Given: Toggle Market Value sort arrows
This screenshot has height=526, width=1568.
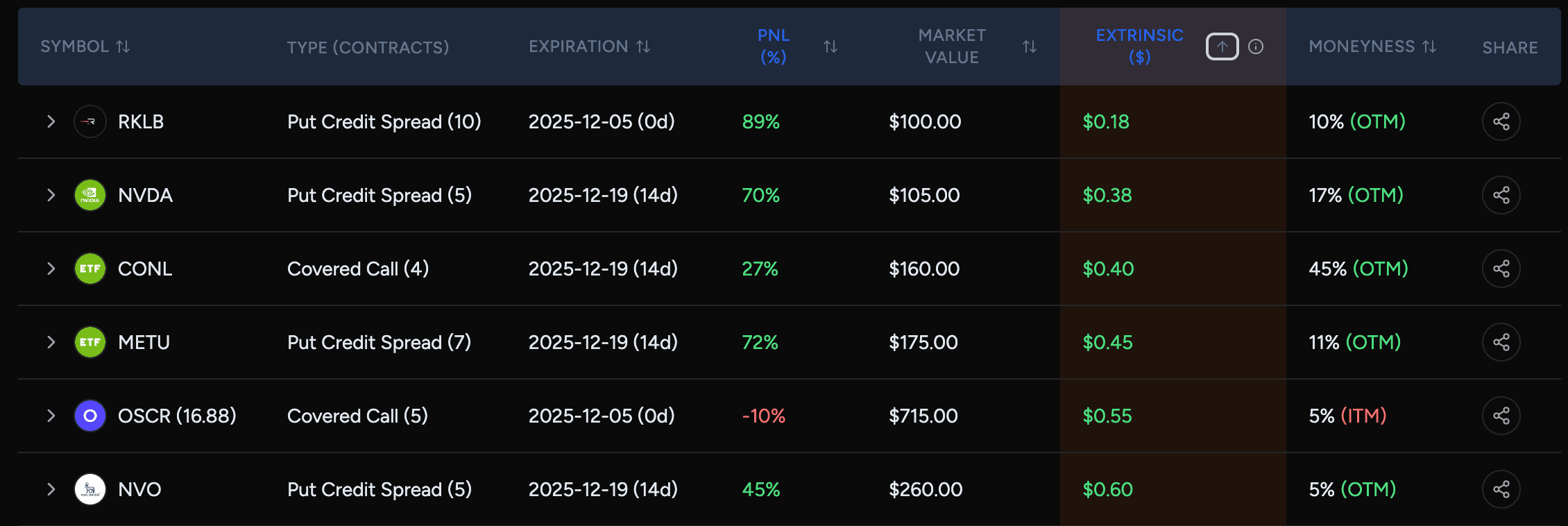Looking at the screenshot, I should pos(1029,46).
